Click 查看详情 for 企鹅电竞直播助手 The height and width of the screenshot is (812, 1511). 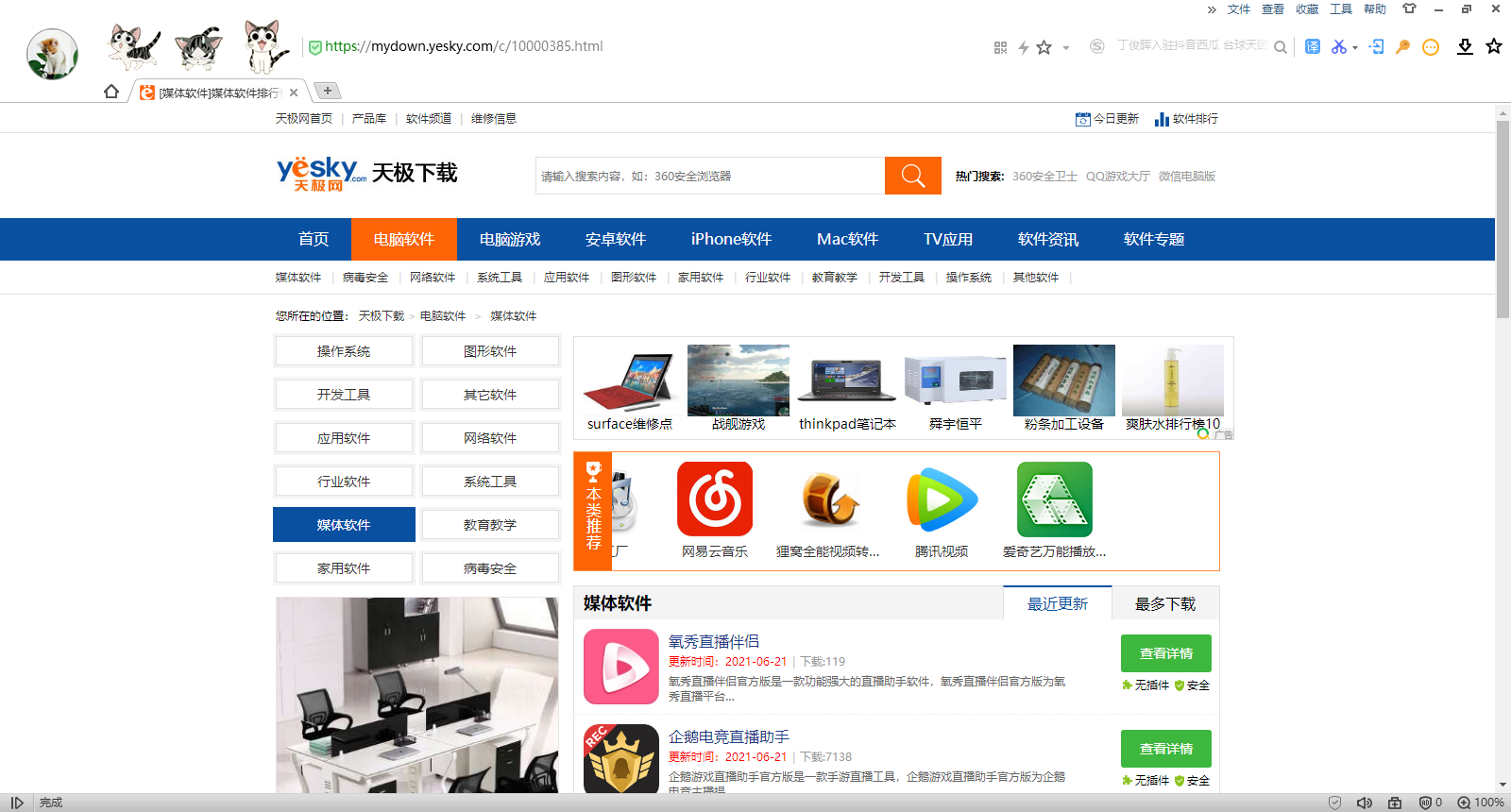click(x=1166, y=749)
